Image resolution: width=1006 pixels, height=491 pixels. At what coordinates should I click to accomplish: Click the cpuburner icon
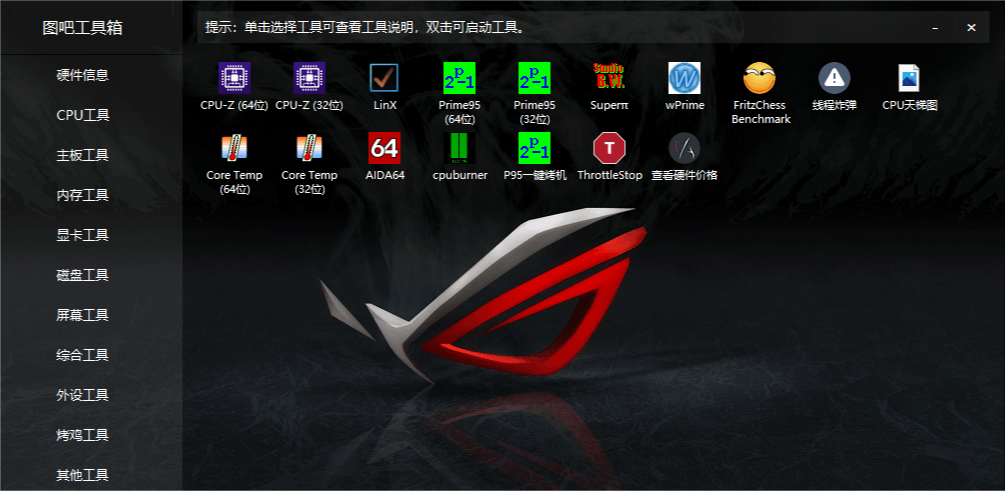(460, 149)
